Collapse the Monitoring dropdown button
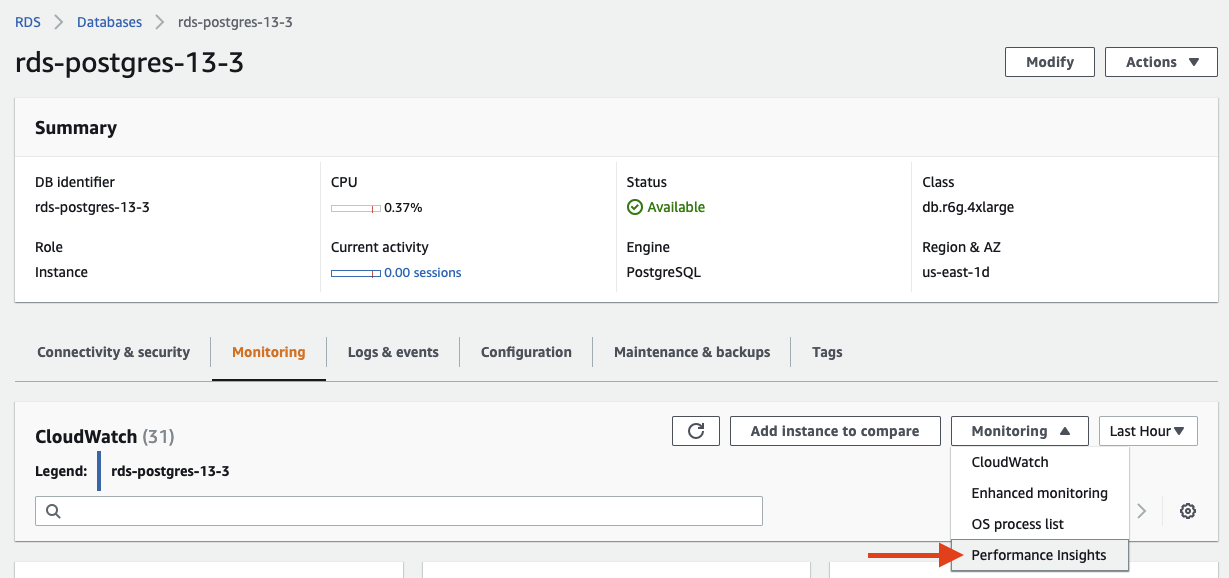The image size is (1229, 578). (1019, 431)
